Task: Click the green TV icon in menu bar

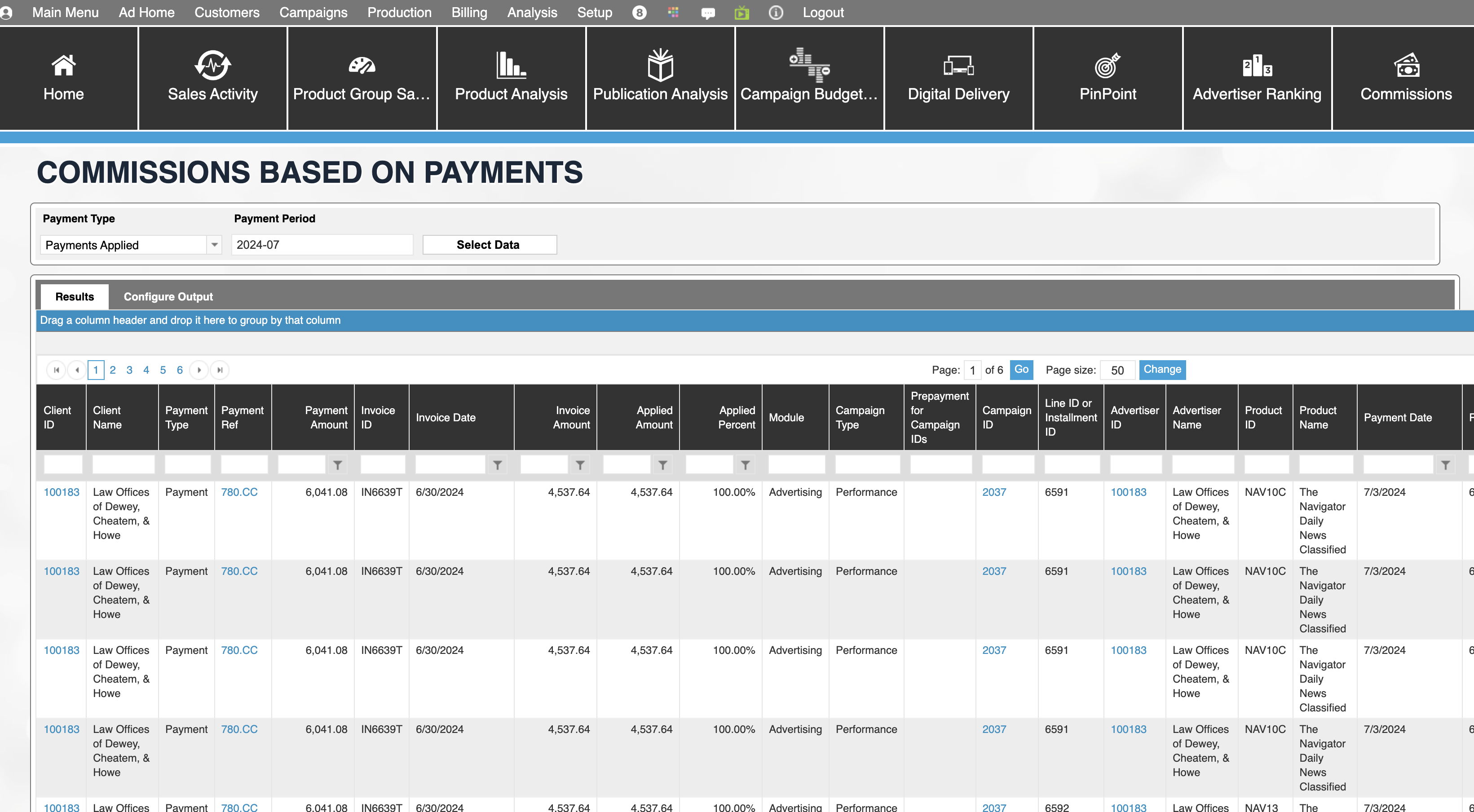Action: [741, 13]
